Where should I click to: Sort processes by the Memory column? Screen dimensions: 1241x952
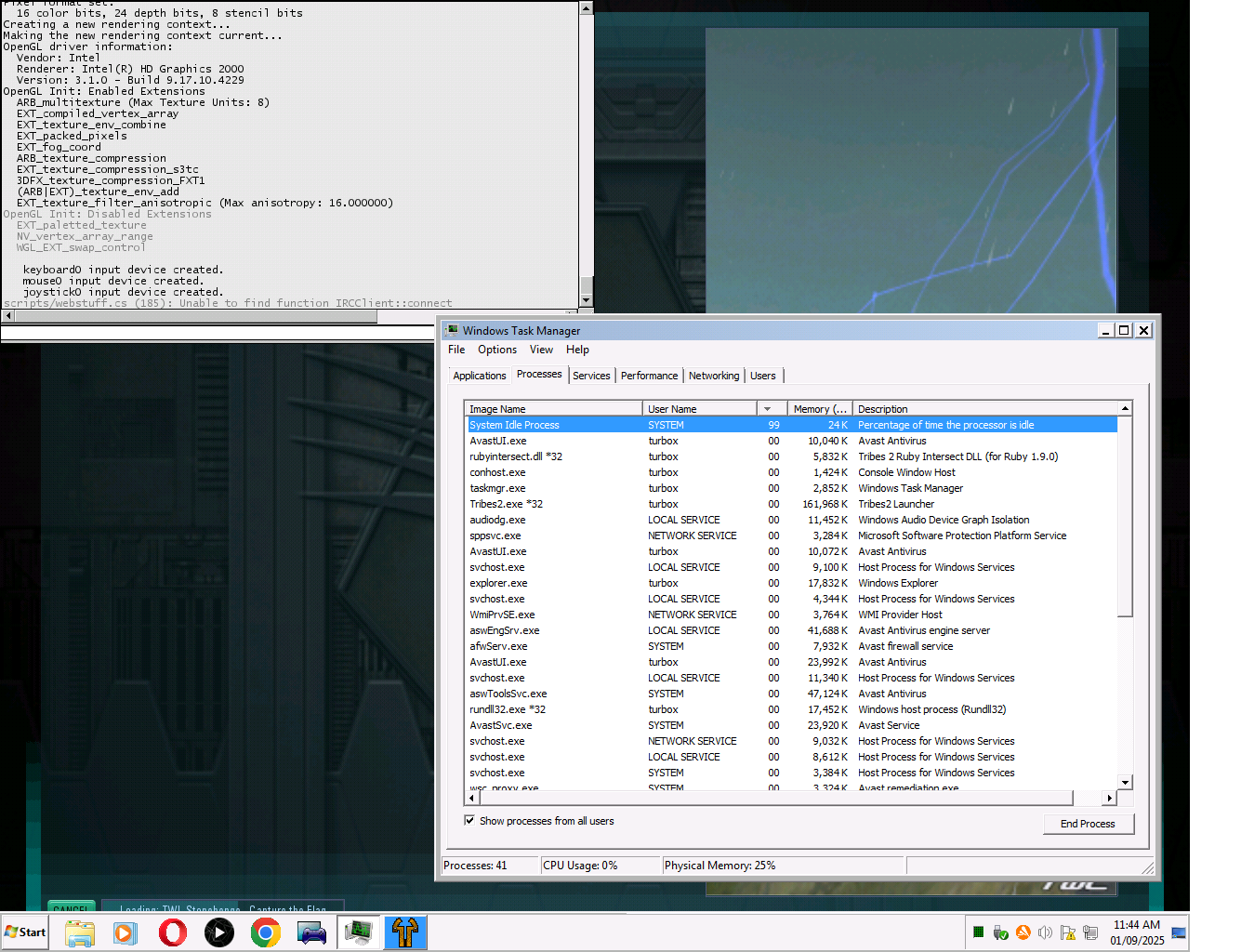[x=820, y=409]
